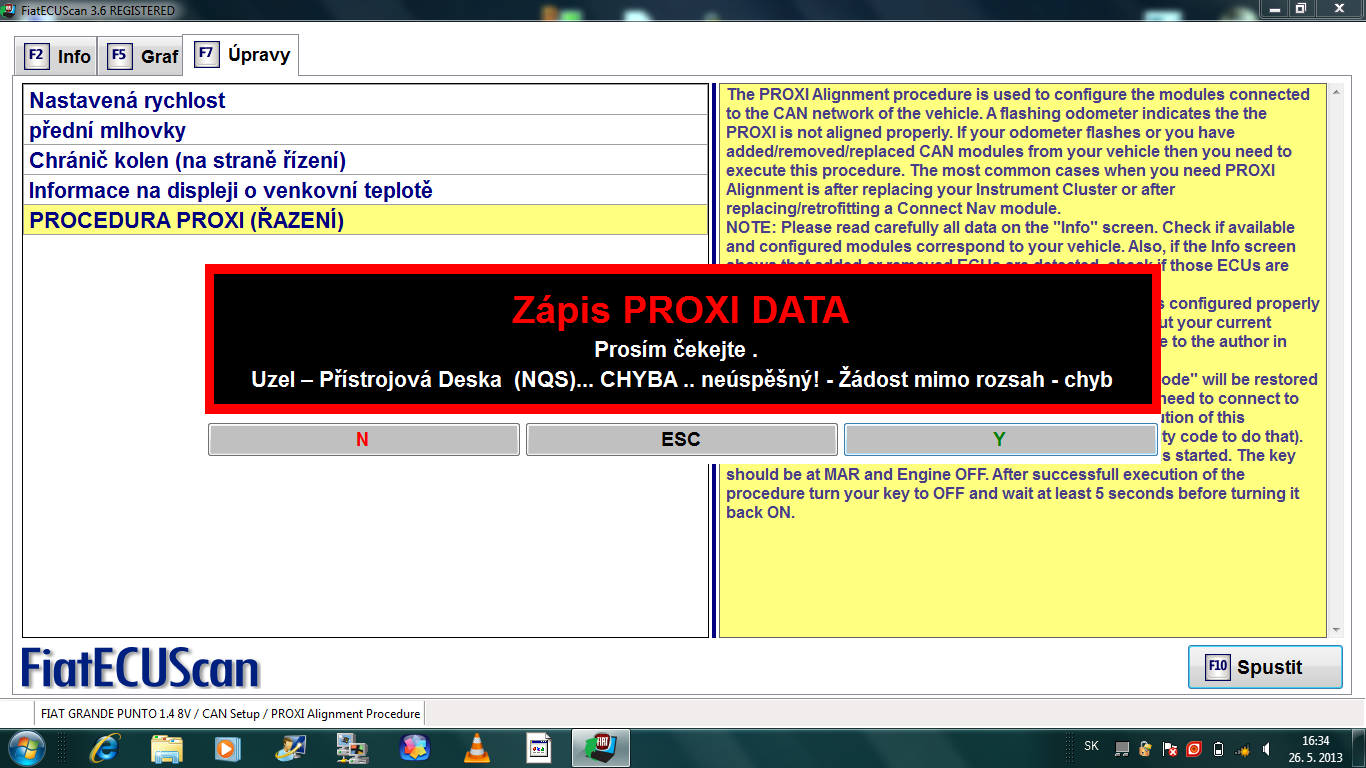This screenshot has width=1366, height=768.
Task: Switch to the F2 Info tab
Action: point(58,56)
